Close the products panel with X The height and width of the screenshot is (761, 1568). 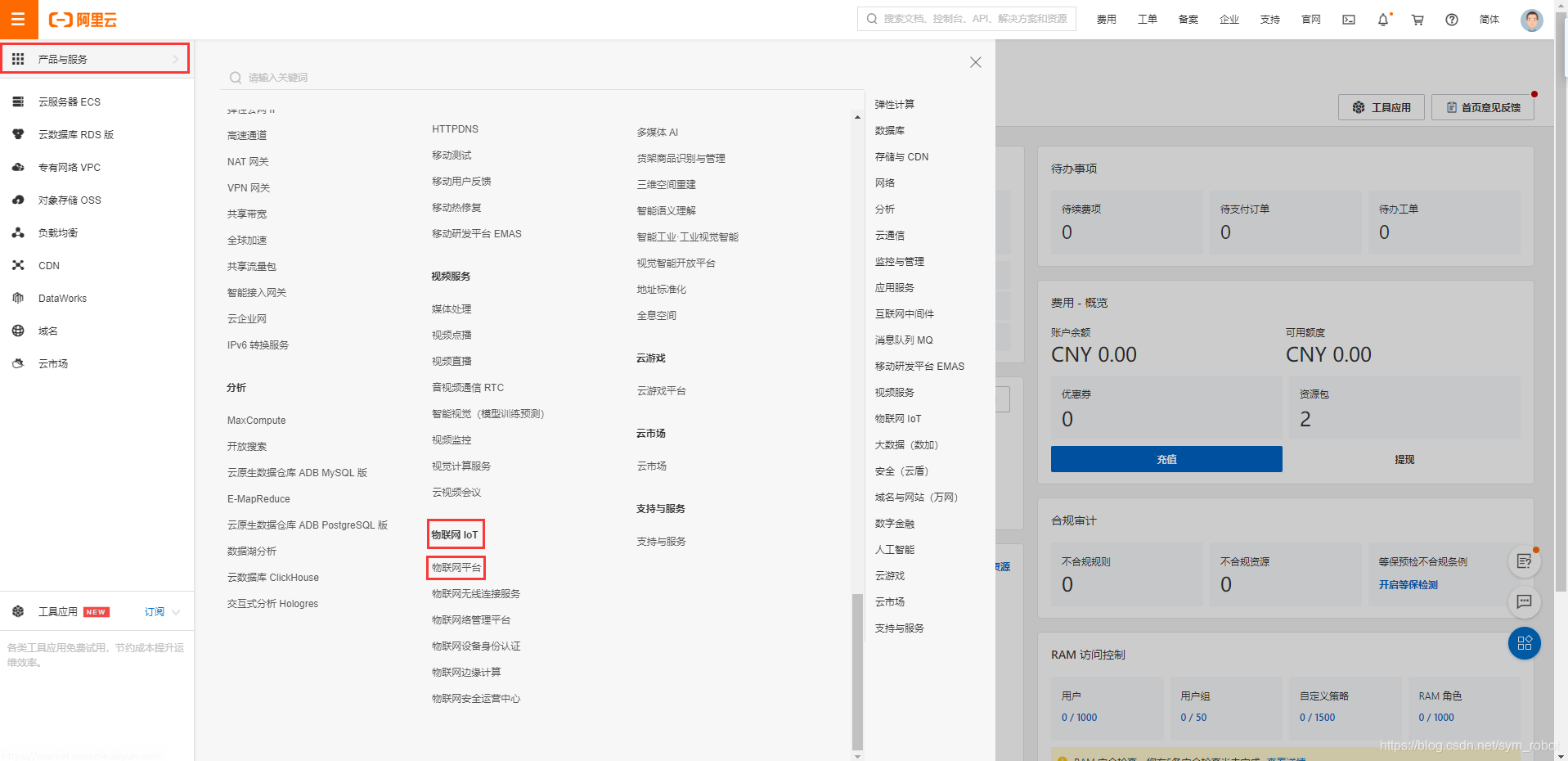click(975, 62)
